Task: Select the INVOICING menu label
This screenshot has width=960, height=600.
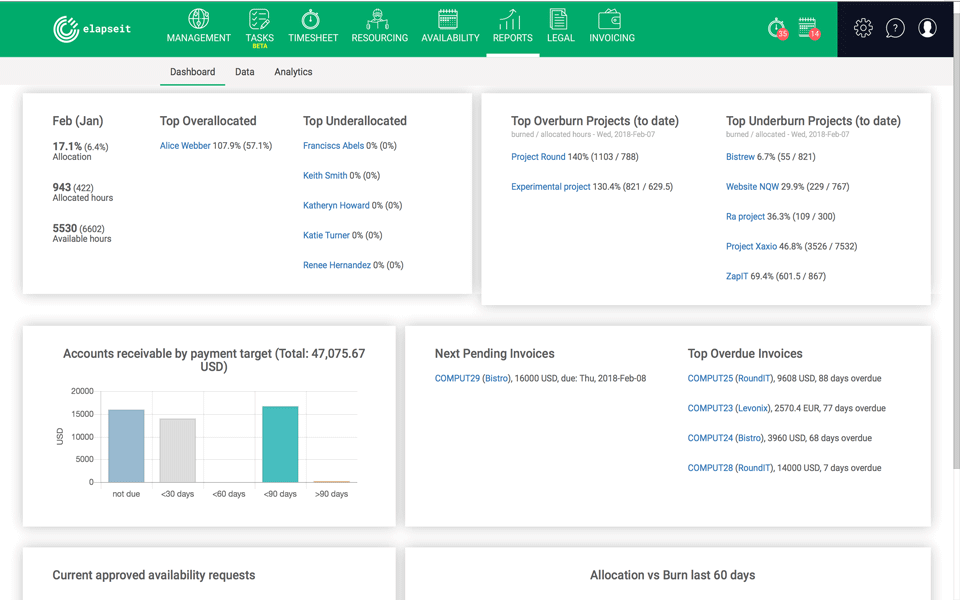Action: pos(612,38)
